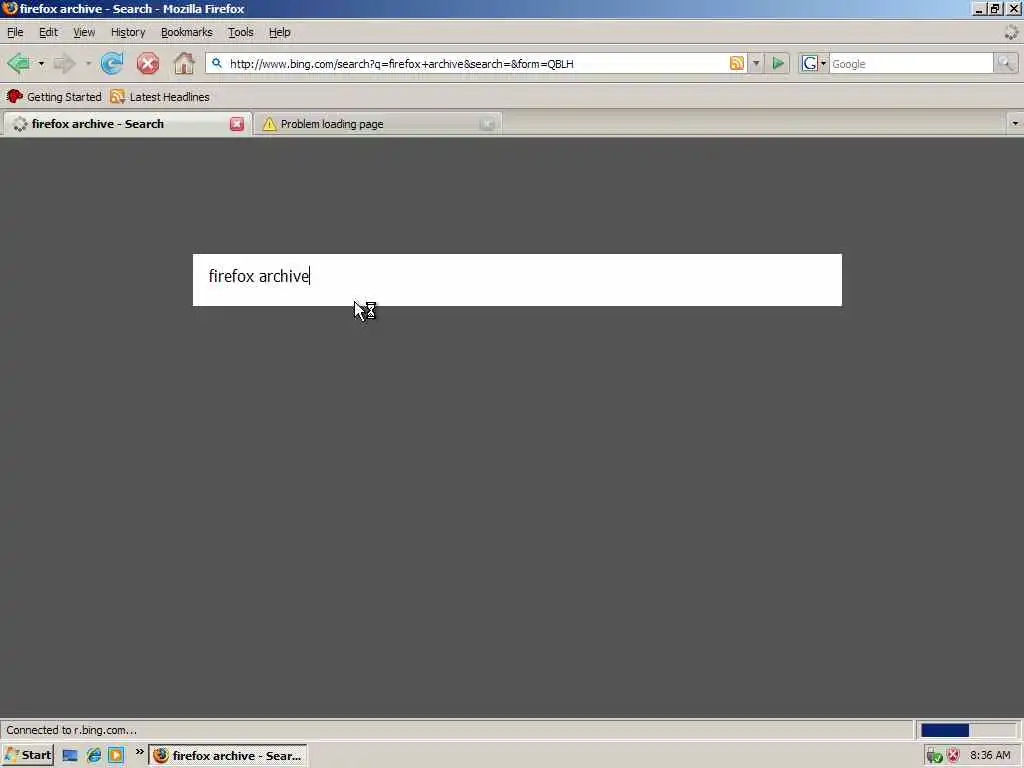1024x768 pixels.
Task: Click the greyed Forward arrow button
Action: 64,63
